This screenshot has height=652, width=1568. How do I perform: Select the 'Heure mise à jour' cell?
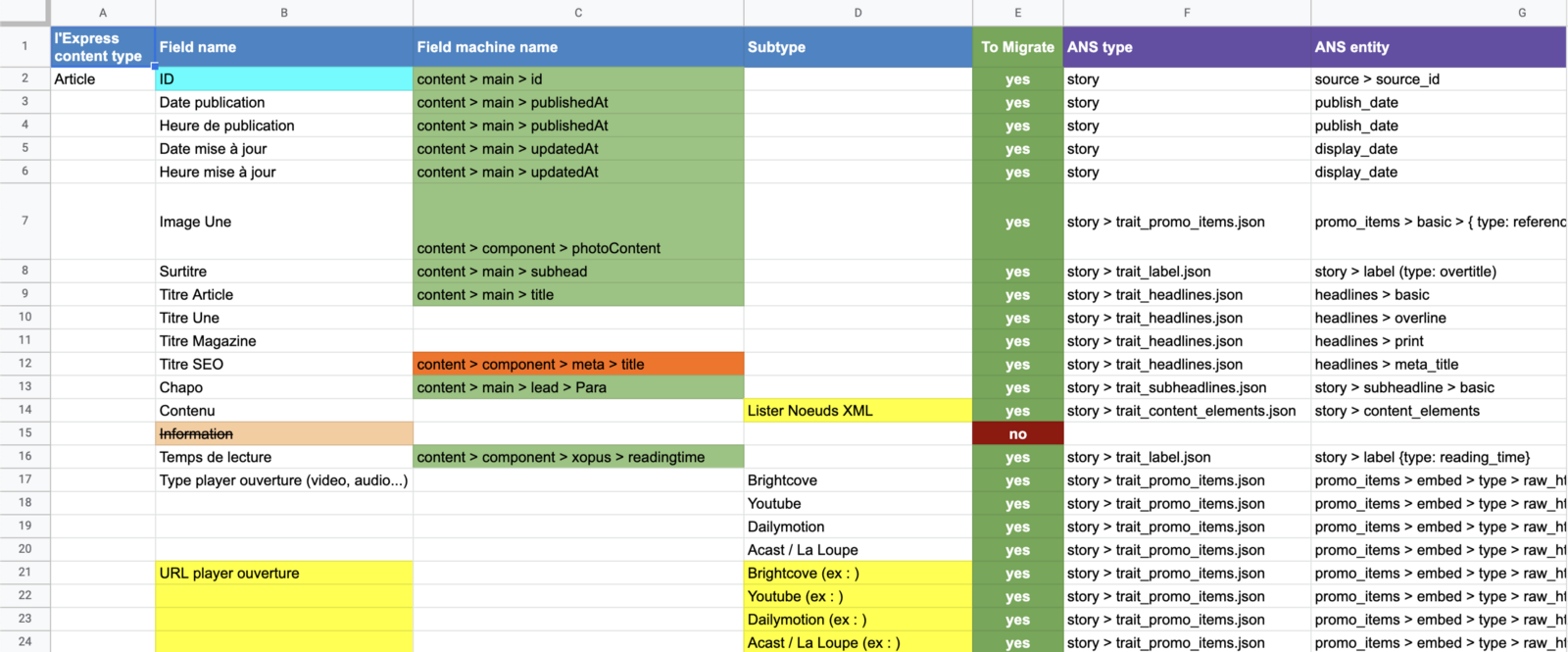284,173
